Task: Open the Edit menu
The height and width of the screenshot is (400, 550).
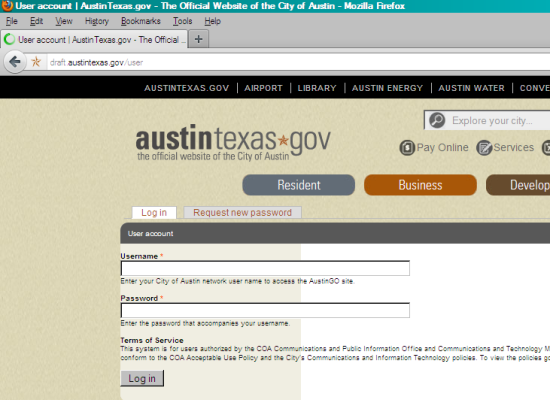Action: [x=36, y=21]
